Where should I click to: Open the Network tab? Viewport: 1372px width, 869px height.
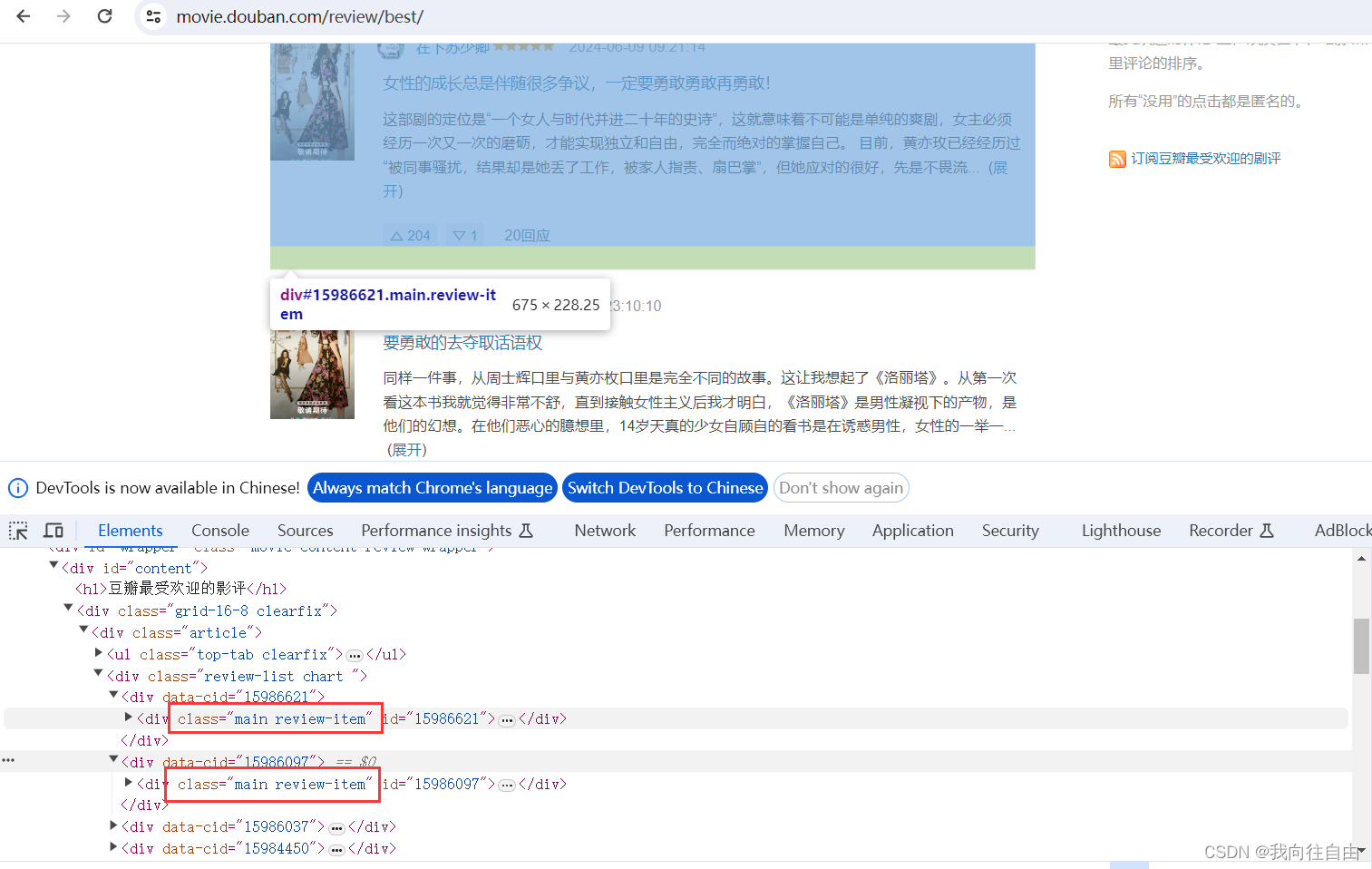605,531
